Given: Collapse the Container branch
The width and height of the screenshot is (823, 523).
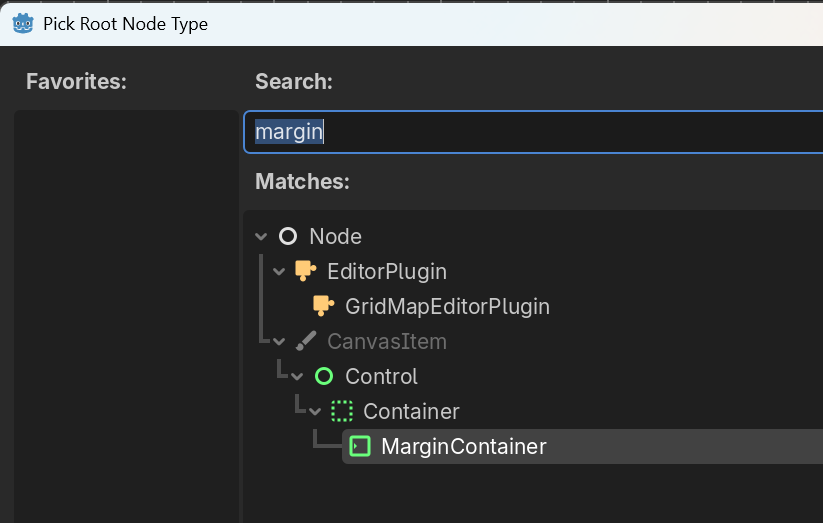Looking at the screenshot, I should click(x=314, y=412).
